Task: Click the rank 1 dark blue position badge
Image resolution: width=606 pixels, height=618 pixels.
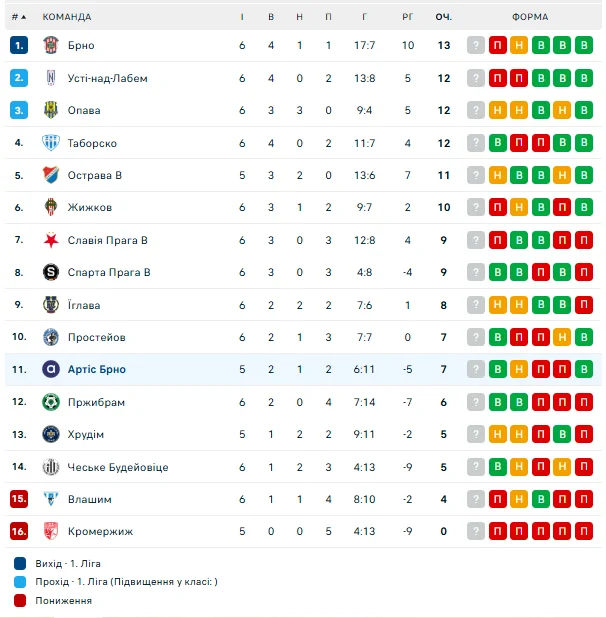Action: [19, 45]
